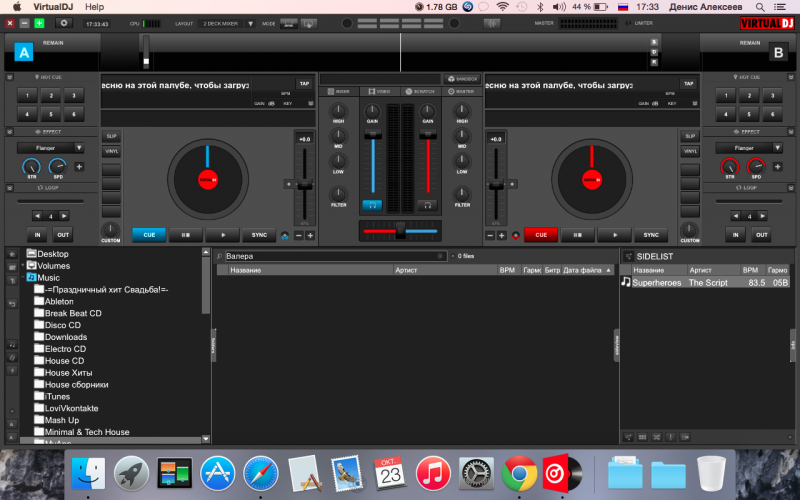The image size is (800, 500).
Task: Start playback on deck A
Action: (223, 235)
